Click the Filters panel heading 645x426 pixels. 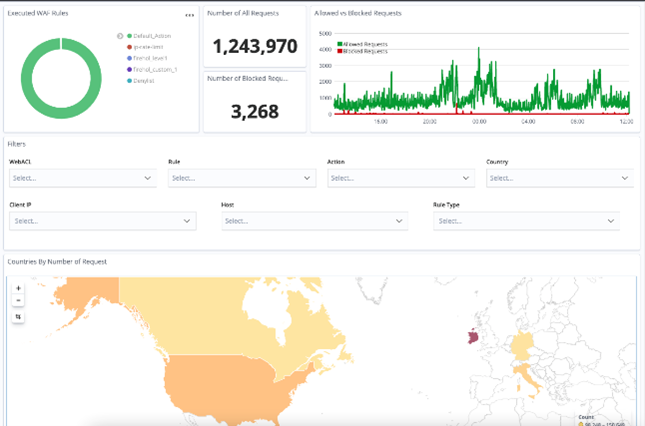(16, 144)
